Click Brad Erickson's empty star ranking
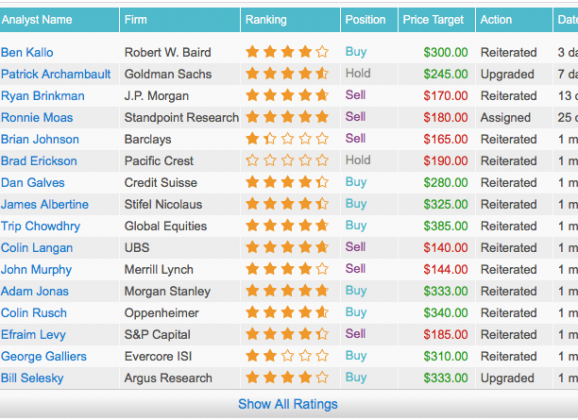Viewport: 578px width, 420px height. click(x=287, y=160)
